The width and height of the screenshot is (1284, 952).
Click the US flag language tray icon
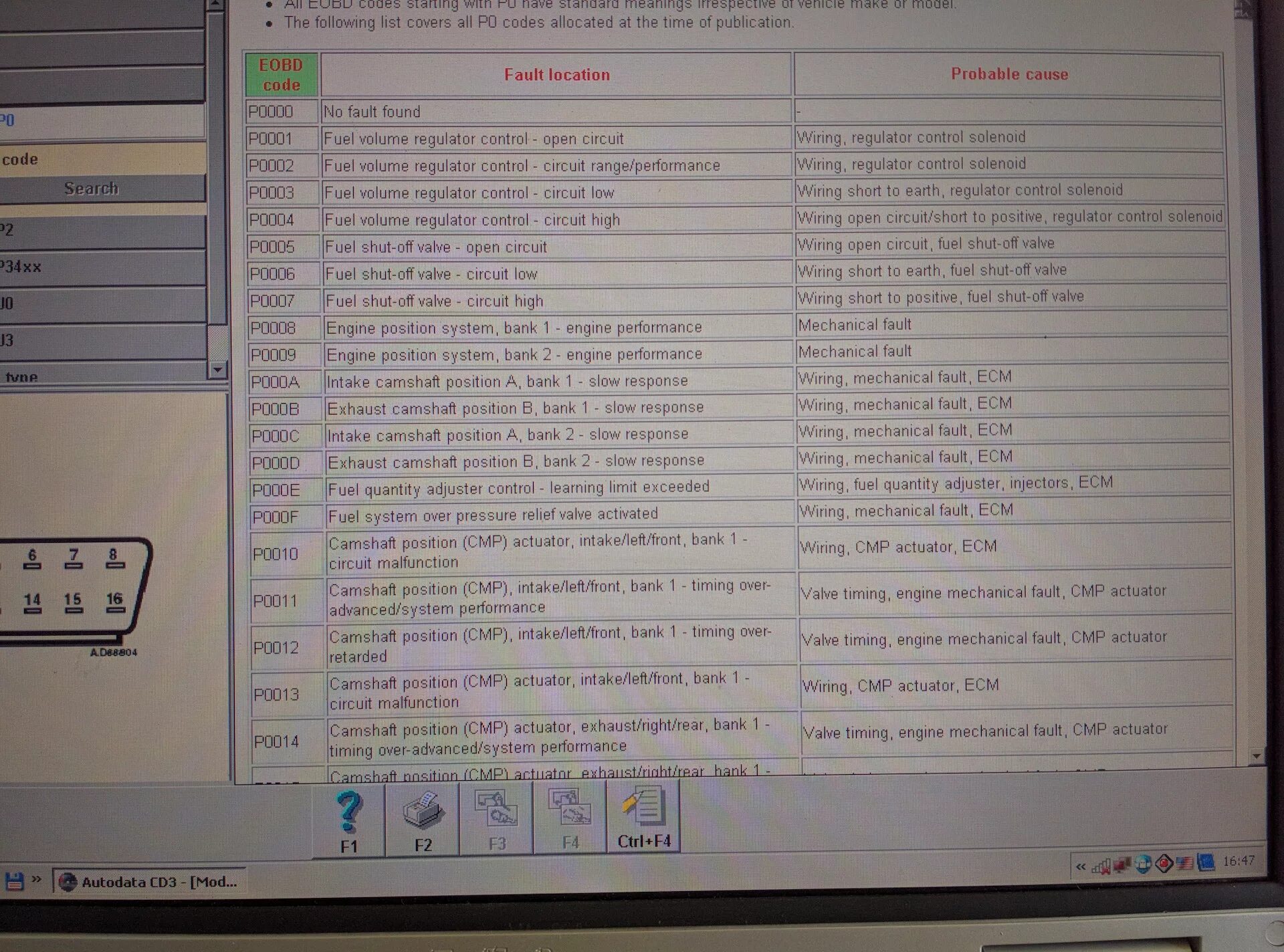[1184, 864]
